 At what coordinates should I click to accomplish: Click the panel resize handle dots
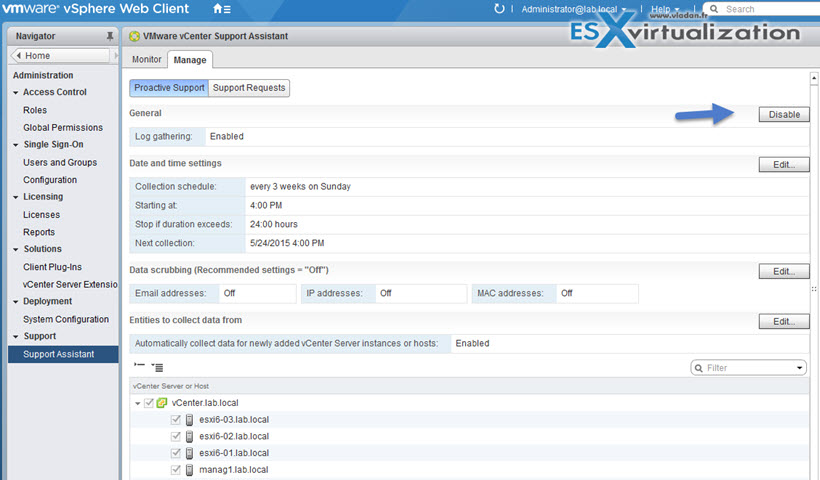pos(814,289)
